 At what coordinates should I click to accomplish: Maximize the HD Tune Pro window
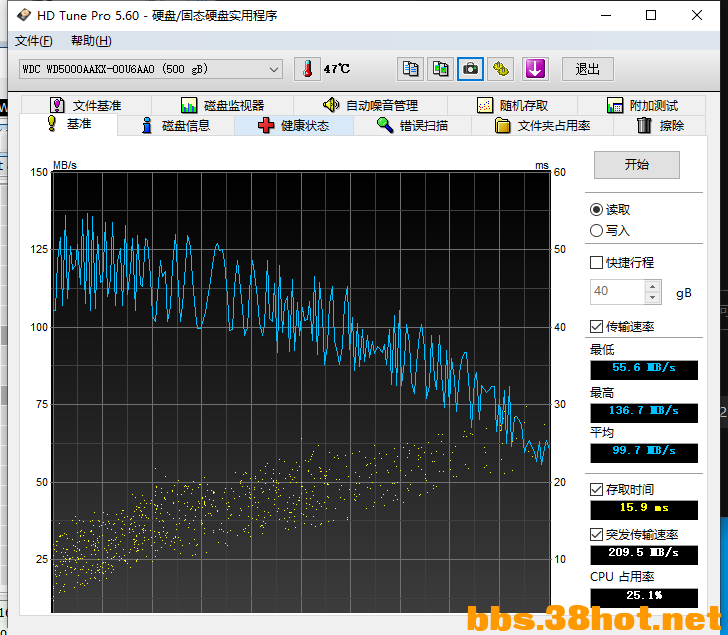click(x=651, y=15)
